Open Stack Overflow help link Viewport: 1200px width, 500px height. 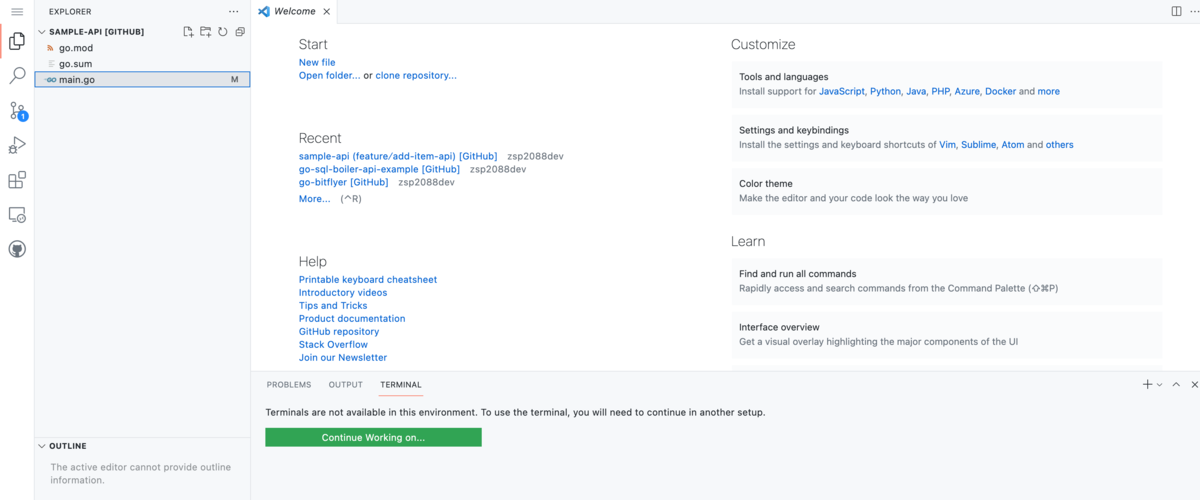pos(333,344)
